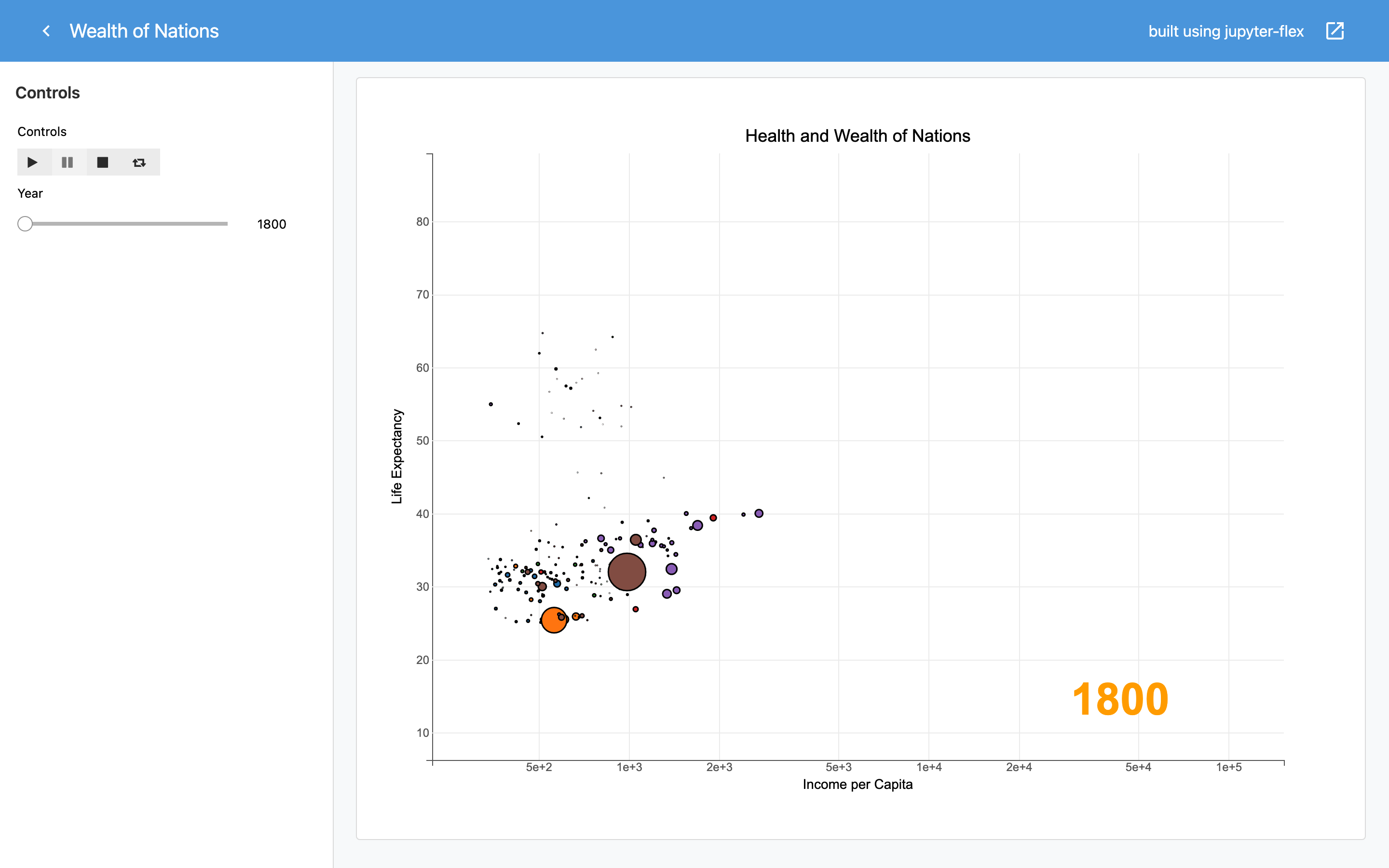Click the 'Income per Capita' axis label
The width and height of the screenshot is (1389, 868).
[858, 784]
